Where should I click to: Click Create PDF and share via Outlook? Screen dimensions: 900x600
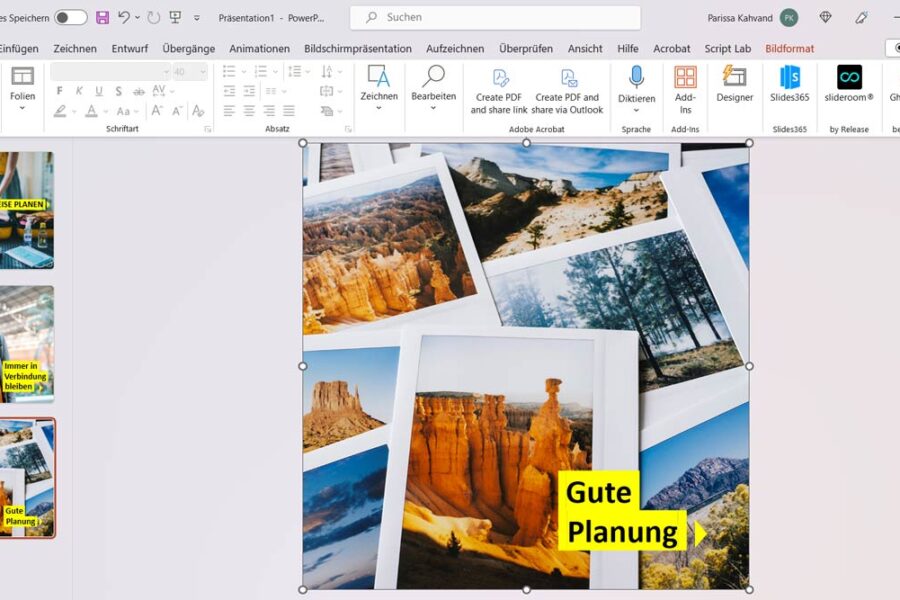(x=567, y=90)
